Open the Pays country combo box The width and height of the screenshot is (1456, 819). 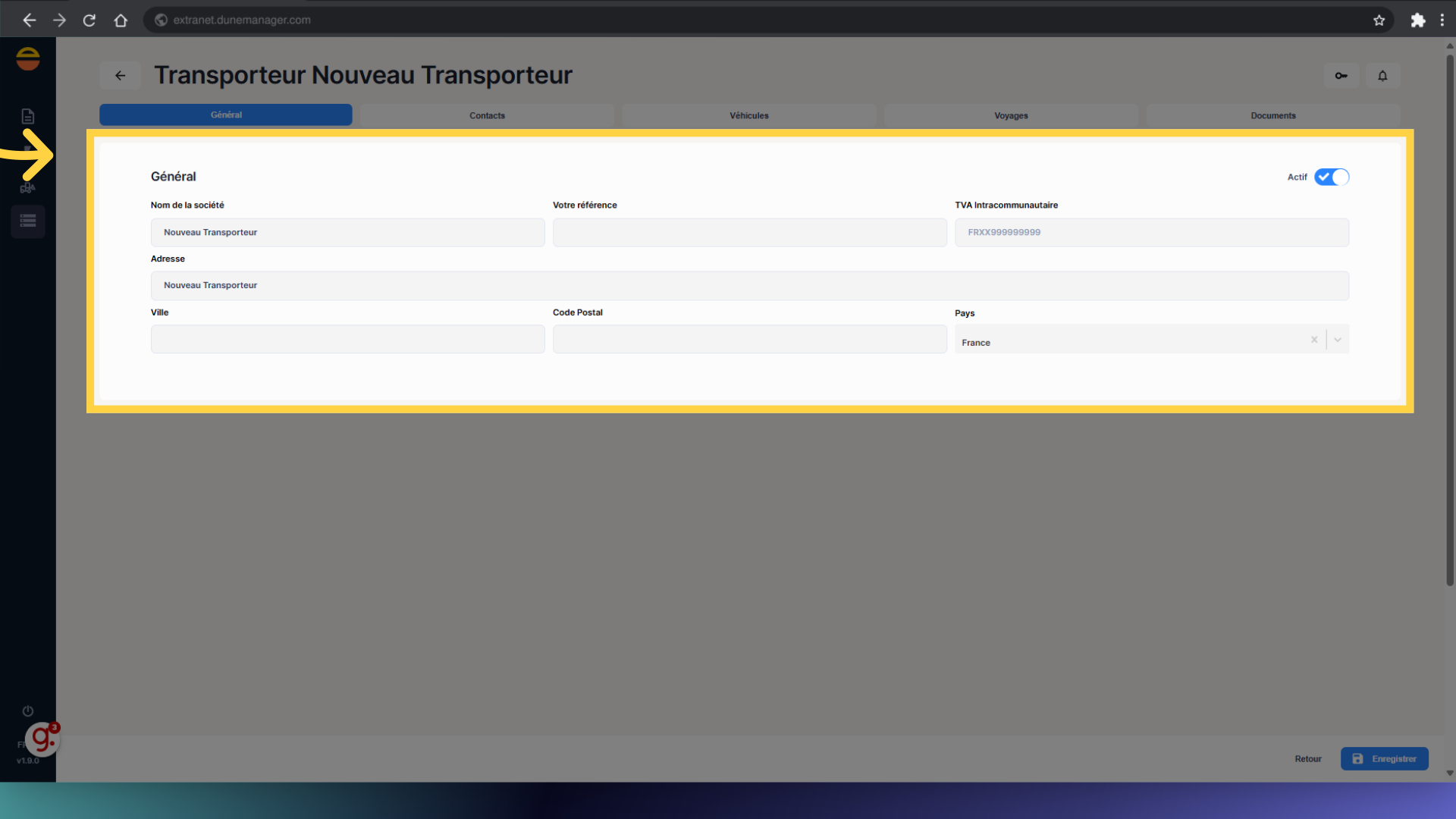[1130, 341]
